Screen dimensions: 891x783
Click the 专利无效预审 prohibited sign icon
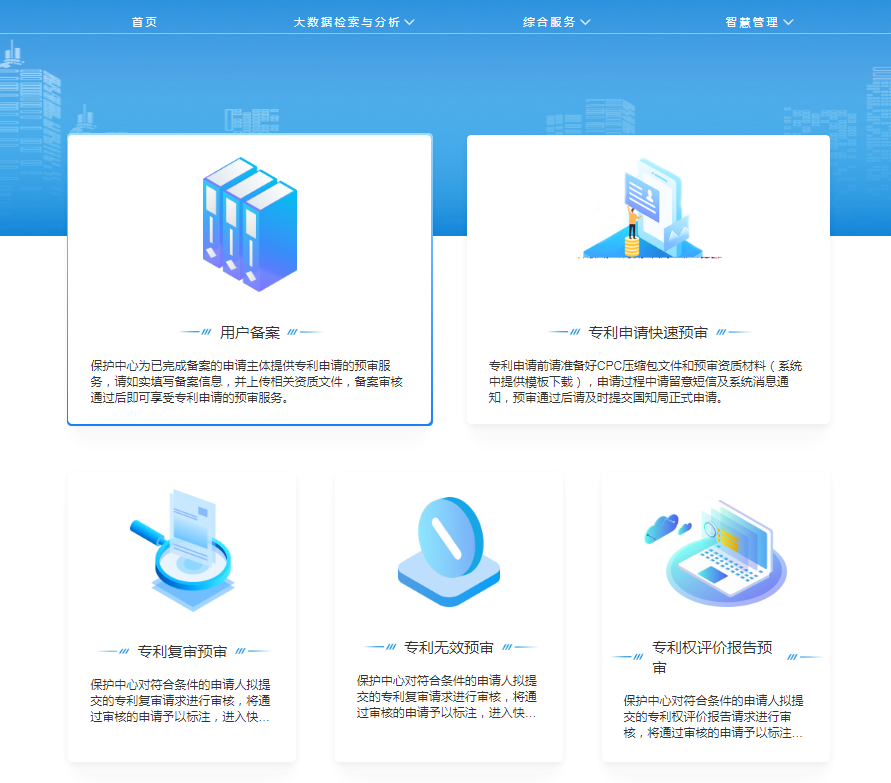point(449,551)
